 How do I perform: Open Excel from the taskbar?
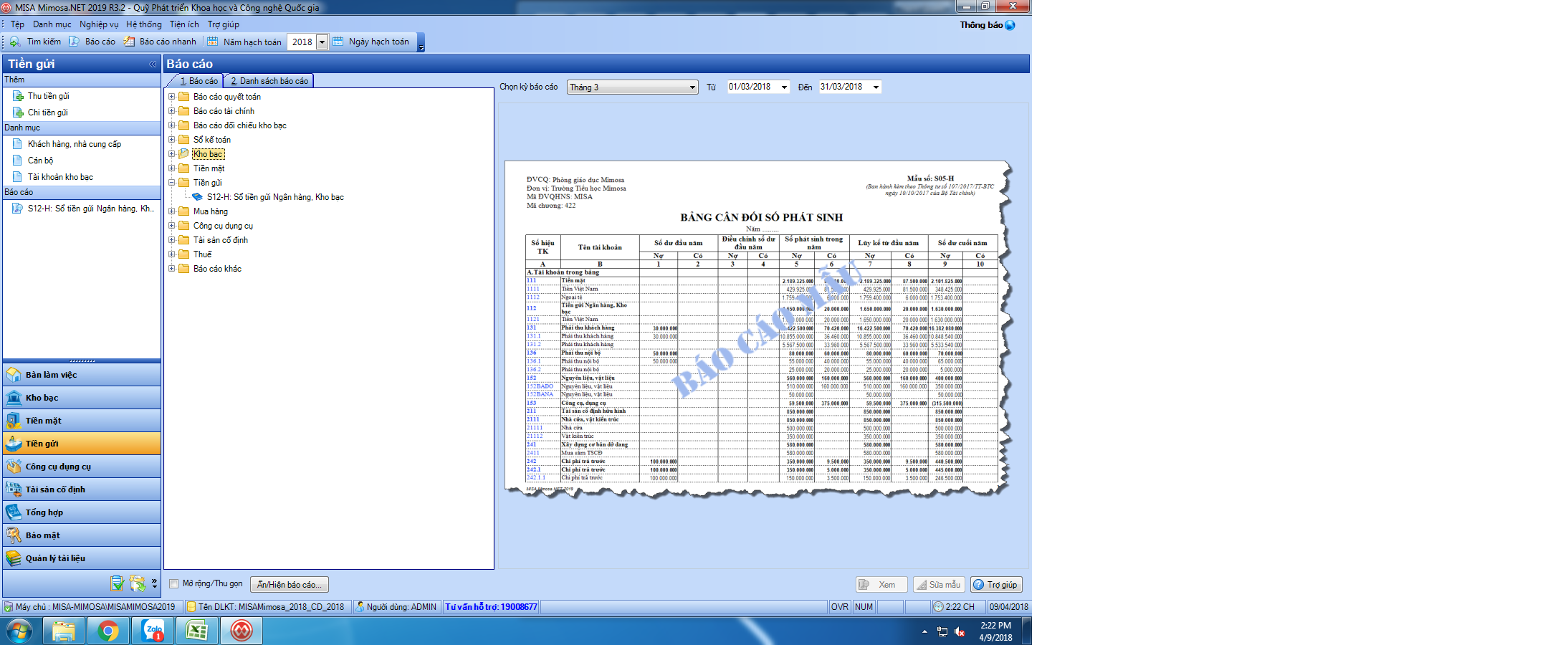click(197, 631)
